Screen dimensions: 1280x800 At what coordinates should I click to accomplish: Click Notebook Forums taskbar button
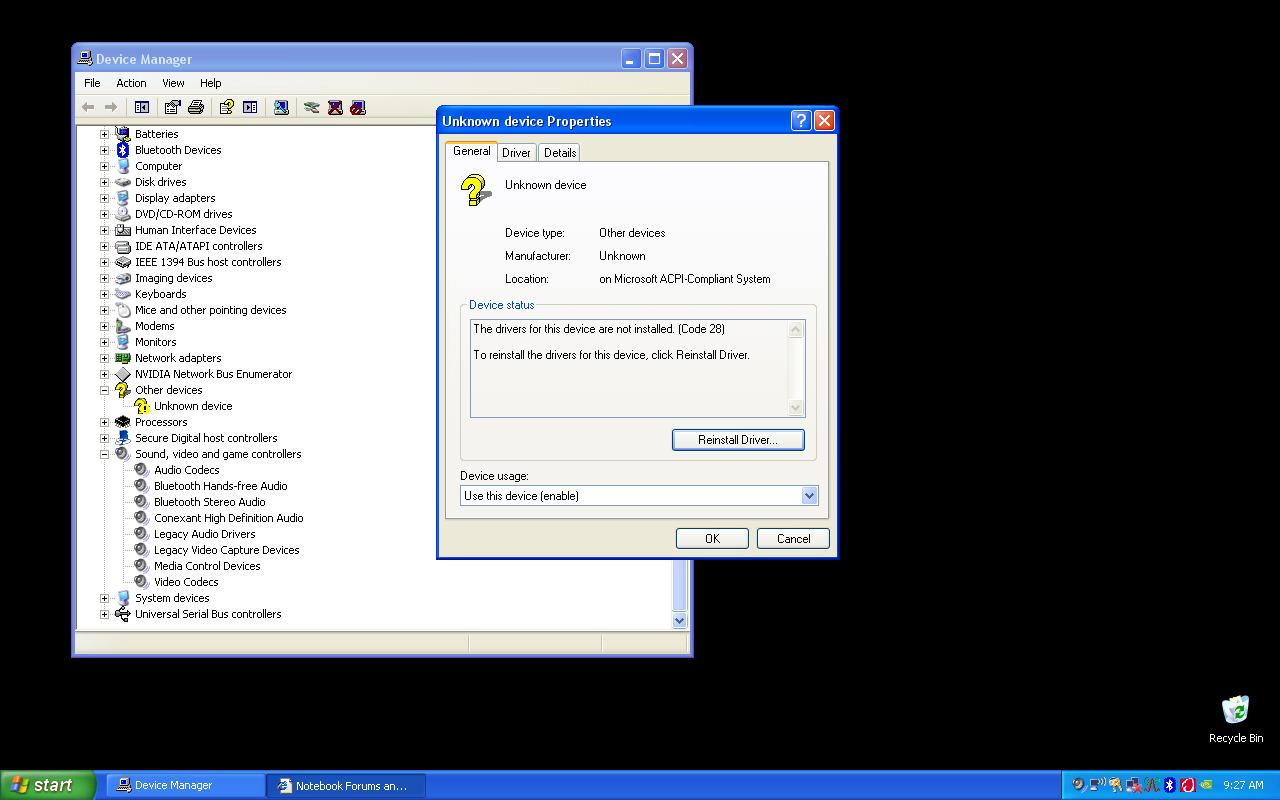[347, 786]
